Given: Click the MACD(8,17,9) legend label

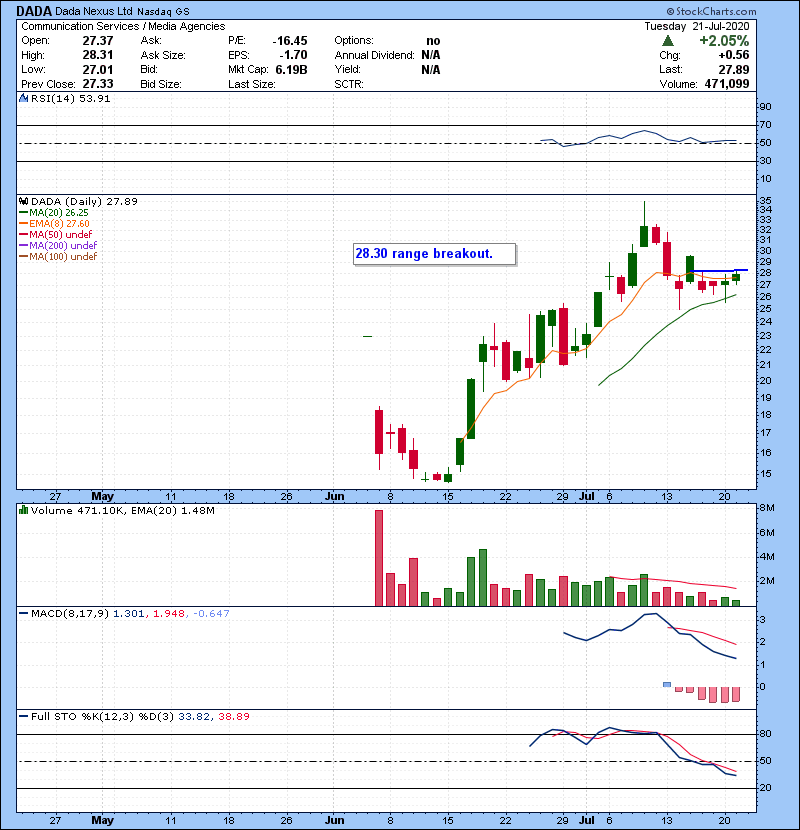Looking at the screenshot, I should coord(70,614).
